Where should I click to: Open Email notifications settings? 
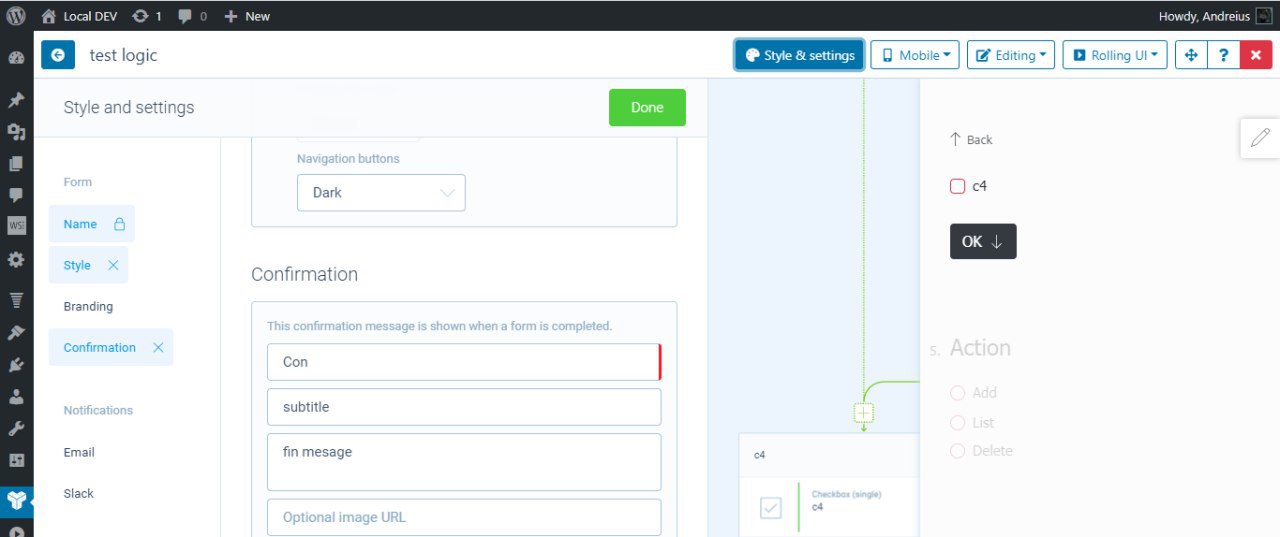[79, 452]
